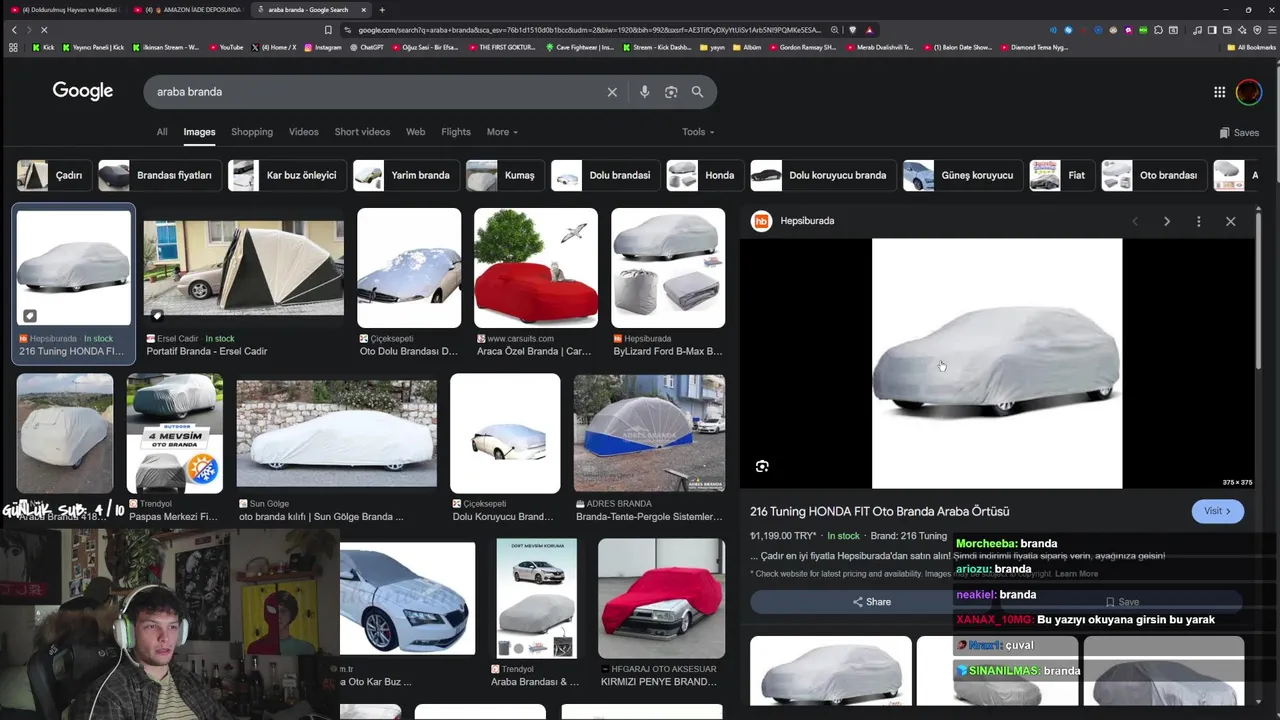Open the Albüm bookmarks folder
The height and width of the screenshot is (720, 1280).
pos(746,47)
